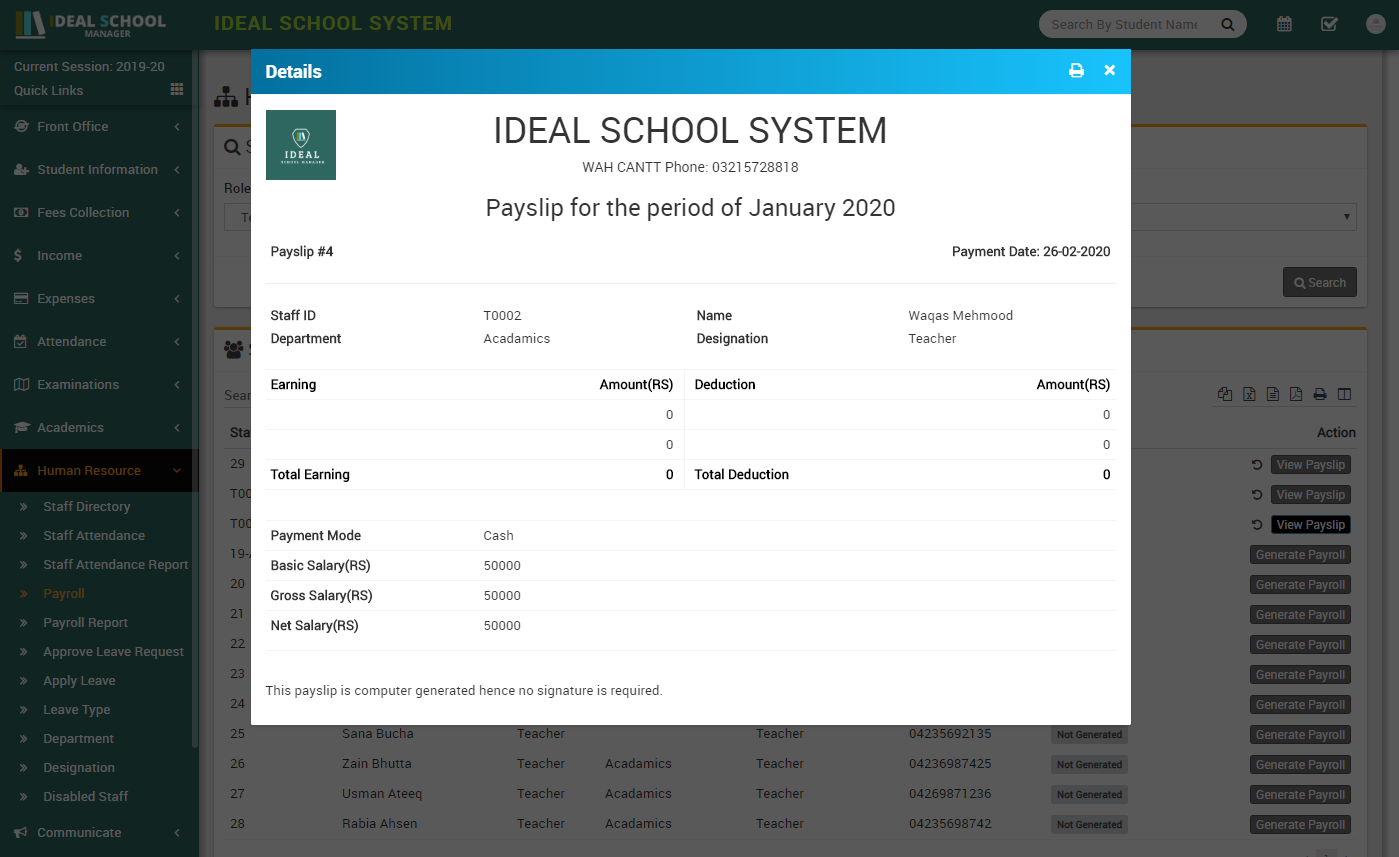Open Apply Leave submenu item
This screenshot has height=857, width=1399.
pyautogui.click(x=79, y=681)
